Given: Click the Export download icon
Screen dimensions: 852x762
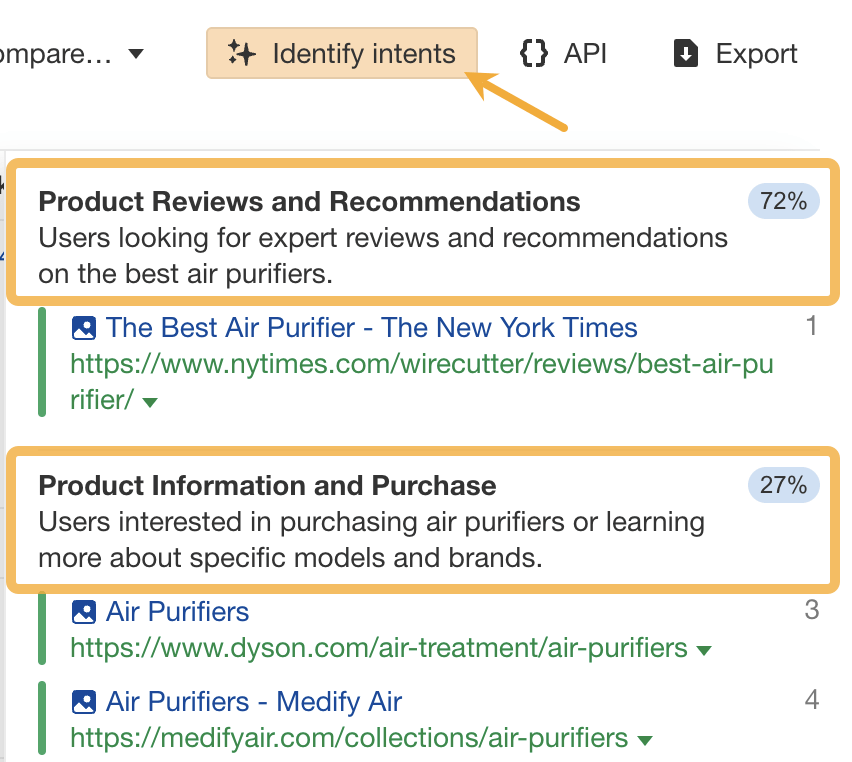Looking at the screenshot, I should [x=685, y=53].
